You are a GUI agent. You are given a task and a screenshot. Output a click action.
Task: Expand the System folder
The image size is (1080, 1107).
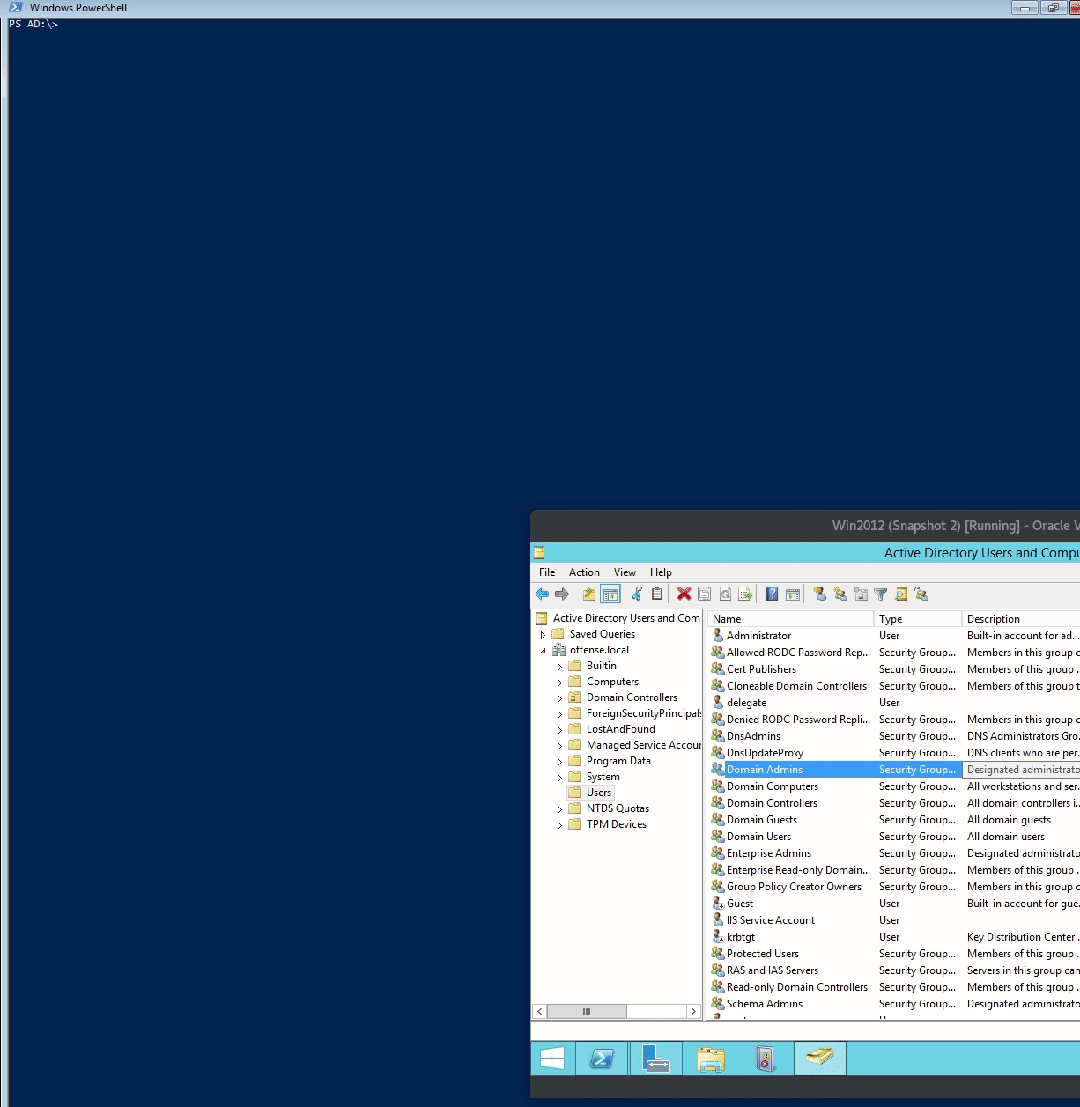(x=560, y=778)
